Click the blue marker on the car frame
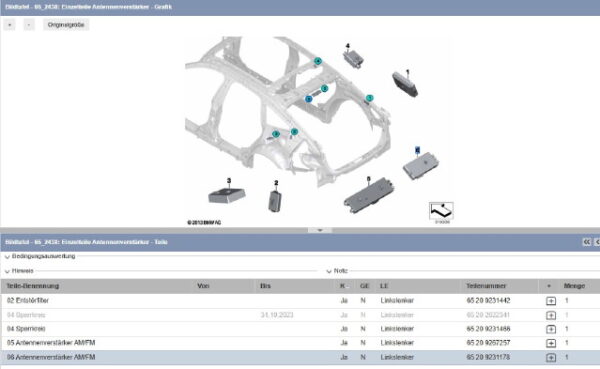 click(309, 99)
